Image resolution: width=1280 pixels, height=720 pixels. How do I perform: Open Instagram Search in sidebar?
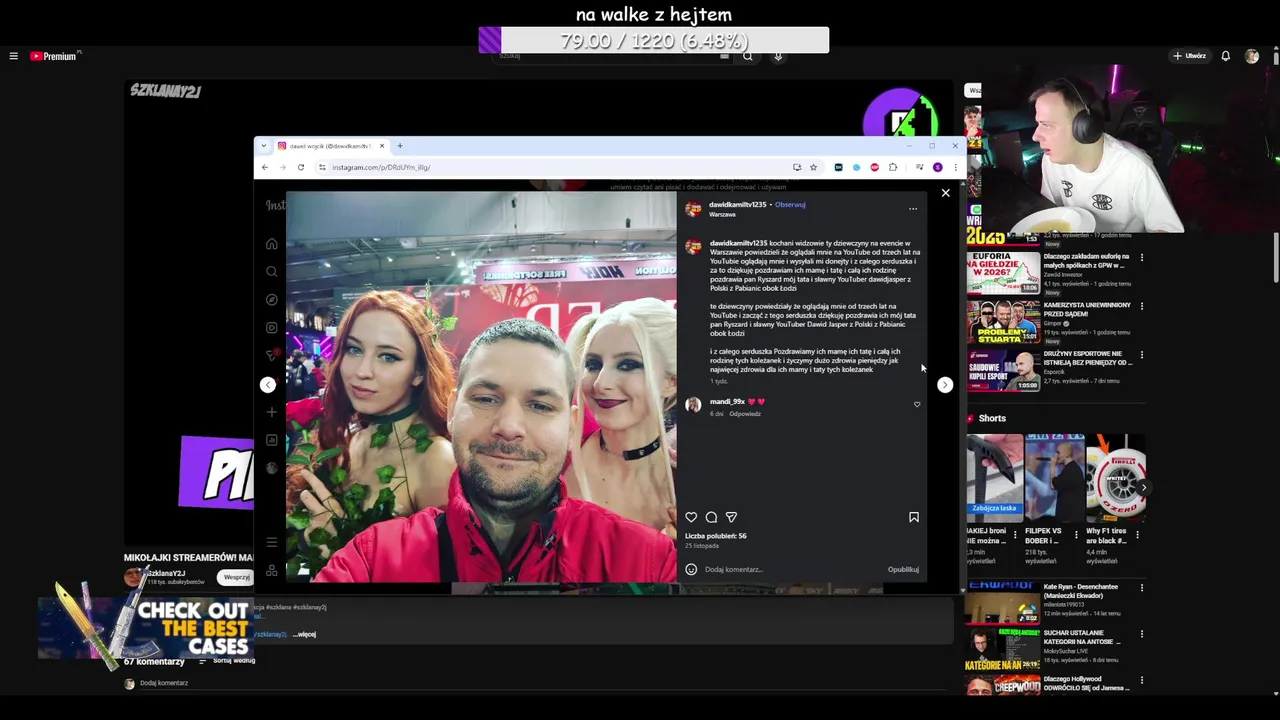(271, 272)
